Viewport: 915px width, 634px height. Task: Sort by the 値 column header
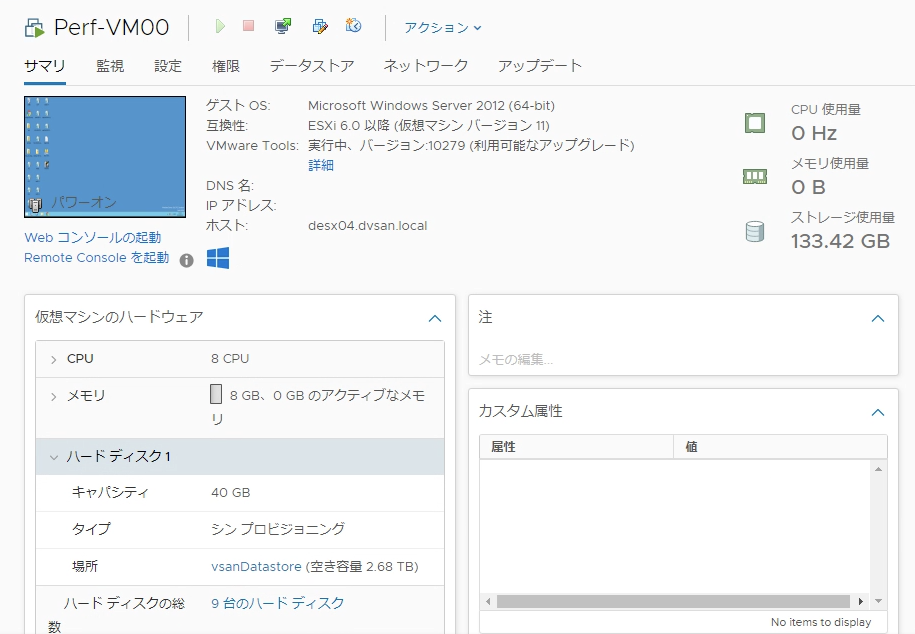click(x=780, y=447)
